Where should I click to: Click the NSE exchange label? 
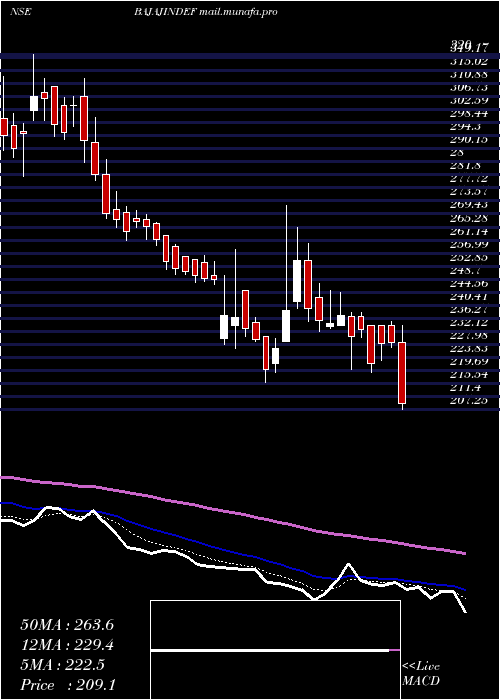pos(20,12)
